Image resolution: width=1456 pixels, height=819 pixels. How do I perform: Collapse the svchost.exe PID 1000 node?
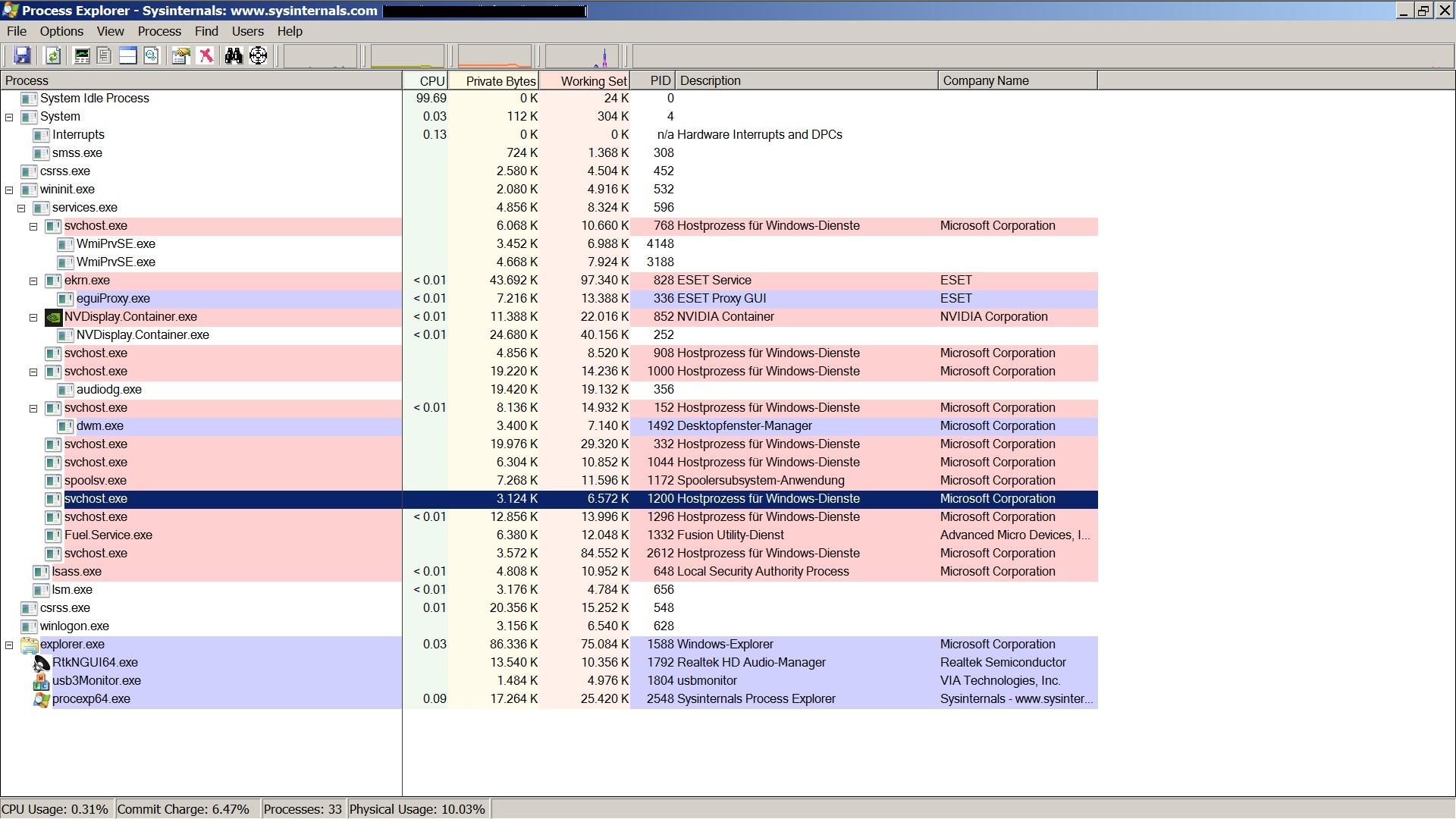[x=33, y=372]
